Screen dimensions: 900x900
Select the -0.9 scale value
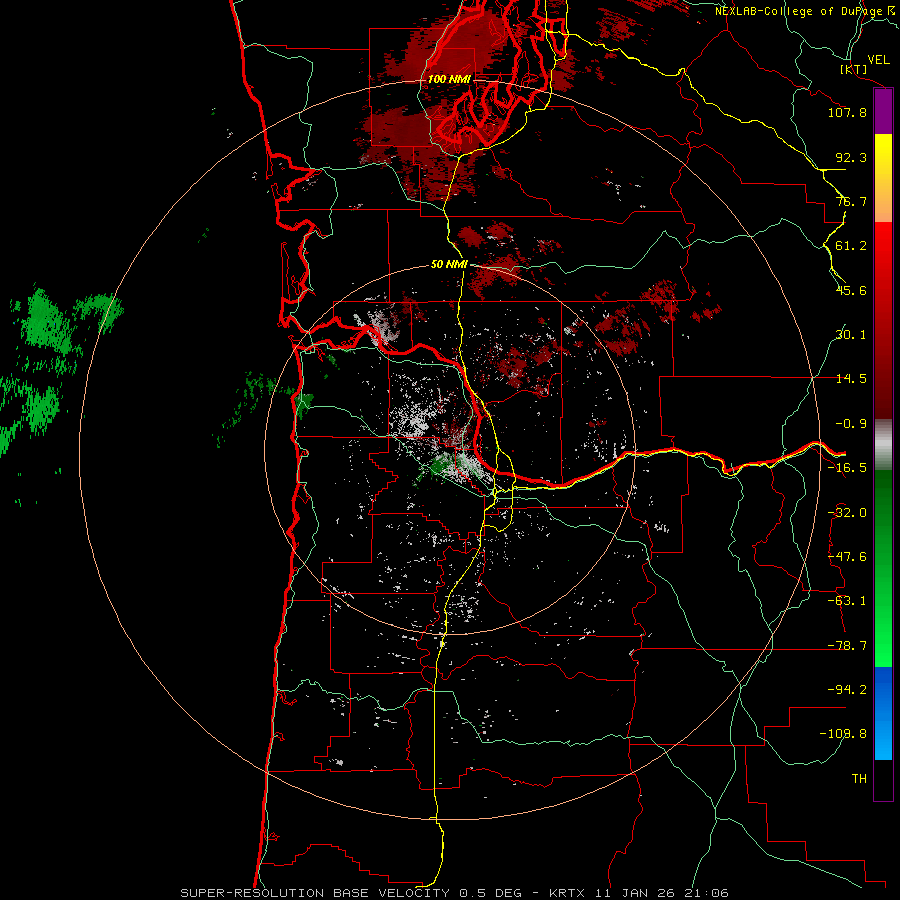pyautogui.click(x=851, y=424)
